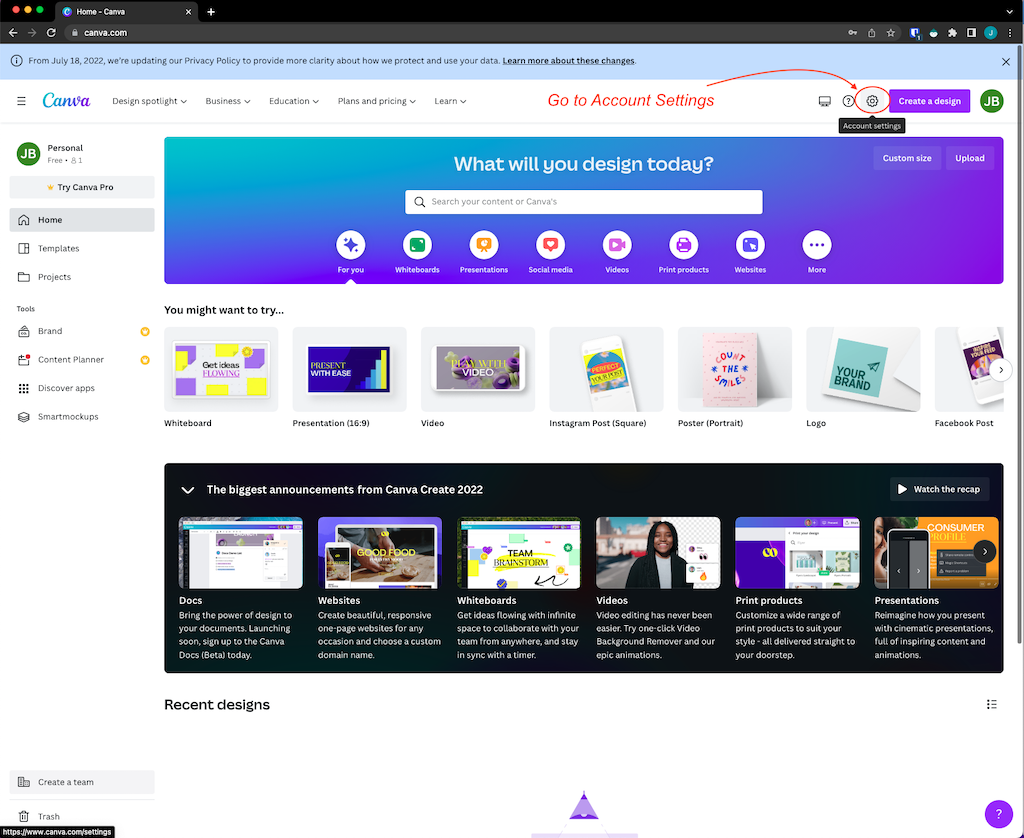1024x838 pixels.
Task: Expand the Learn dropdown menu
Action: point(451,101)
